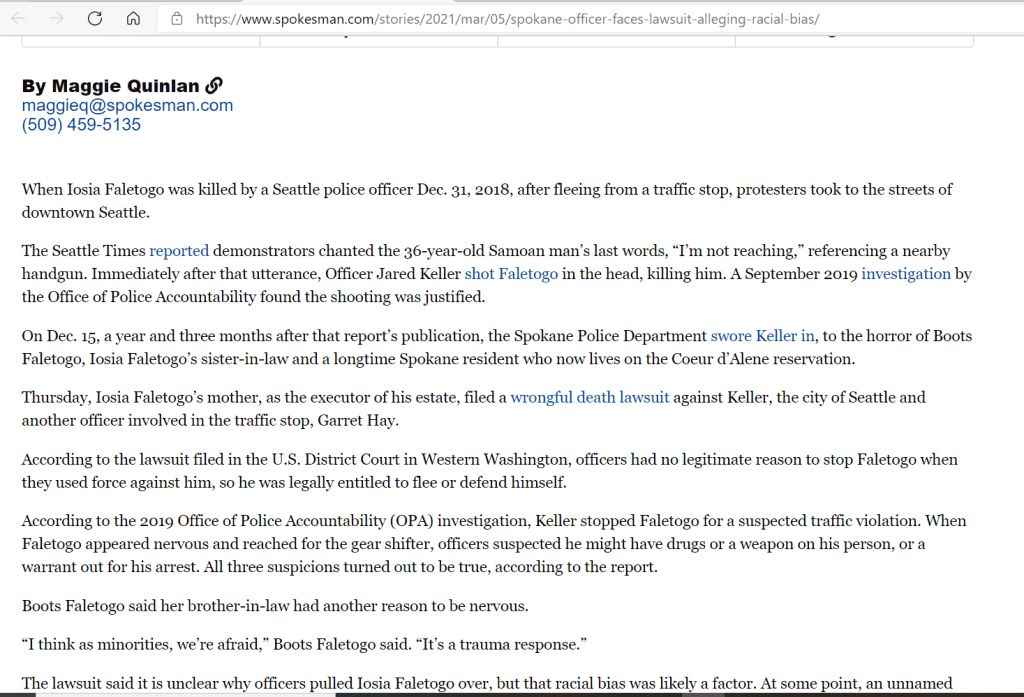The height and width of the screenshot is (697, 1024).
Task: Open the September 2019 "investigation" link
Action: [x=906, y=273]
